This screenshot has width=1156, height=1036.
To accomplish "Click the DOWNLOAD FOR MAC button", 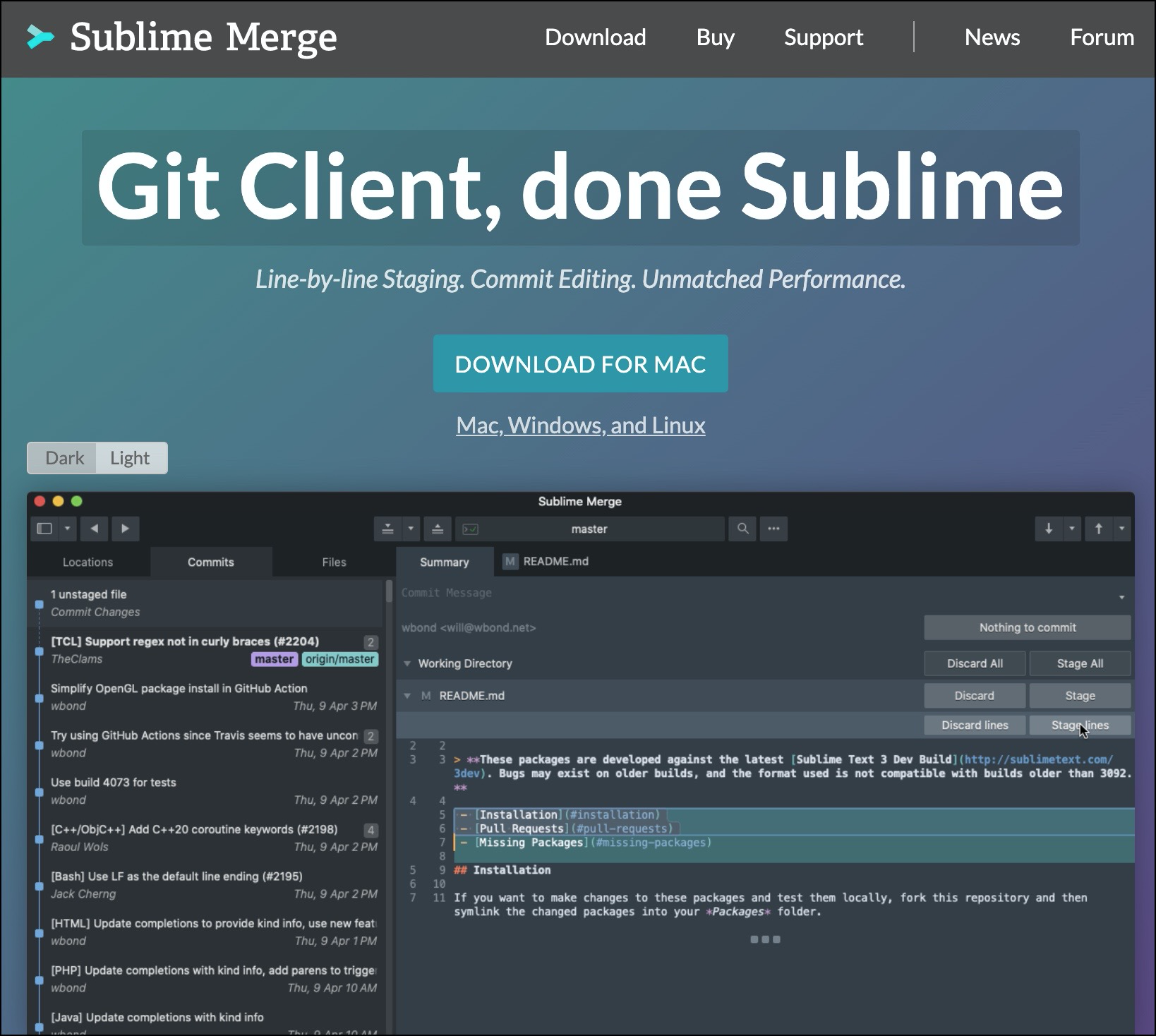I will 580,363.
